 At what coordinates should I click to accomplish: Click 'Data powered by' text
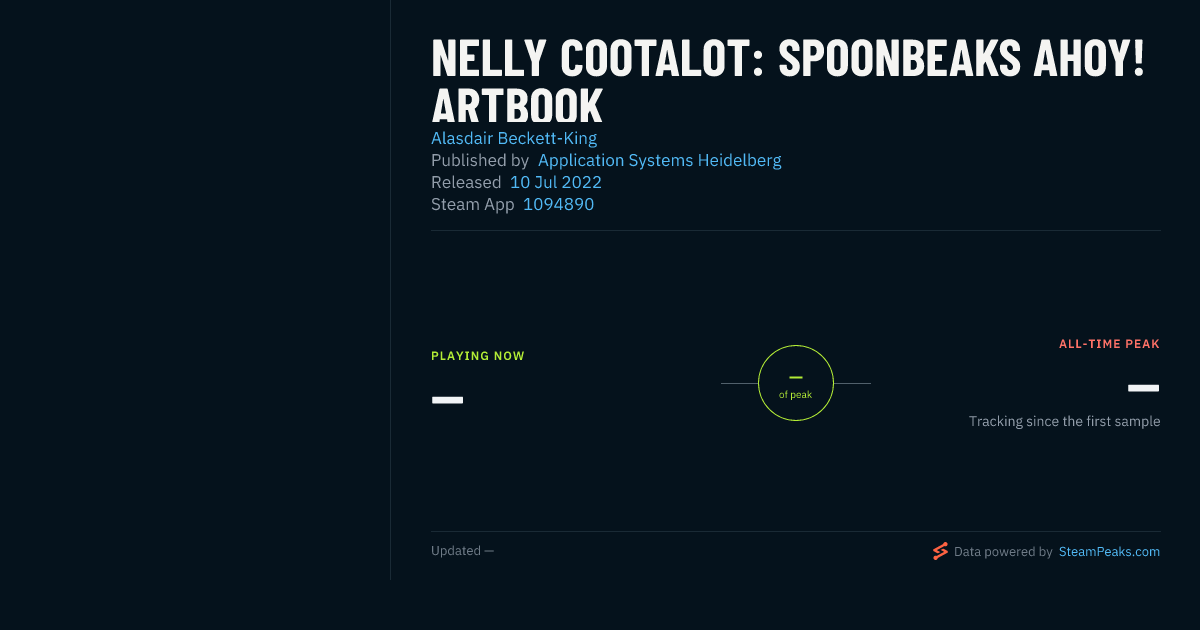click(x=1003, y=551)
